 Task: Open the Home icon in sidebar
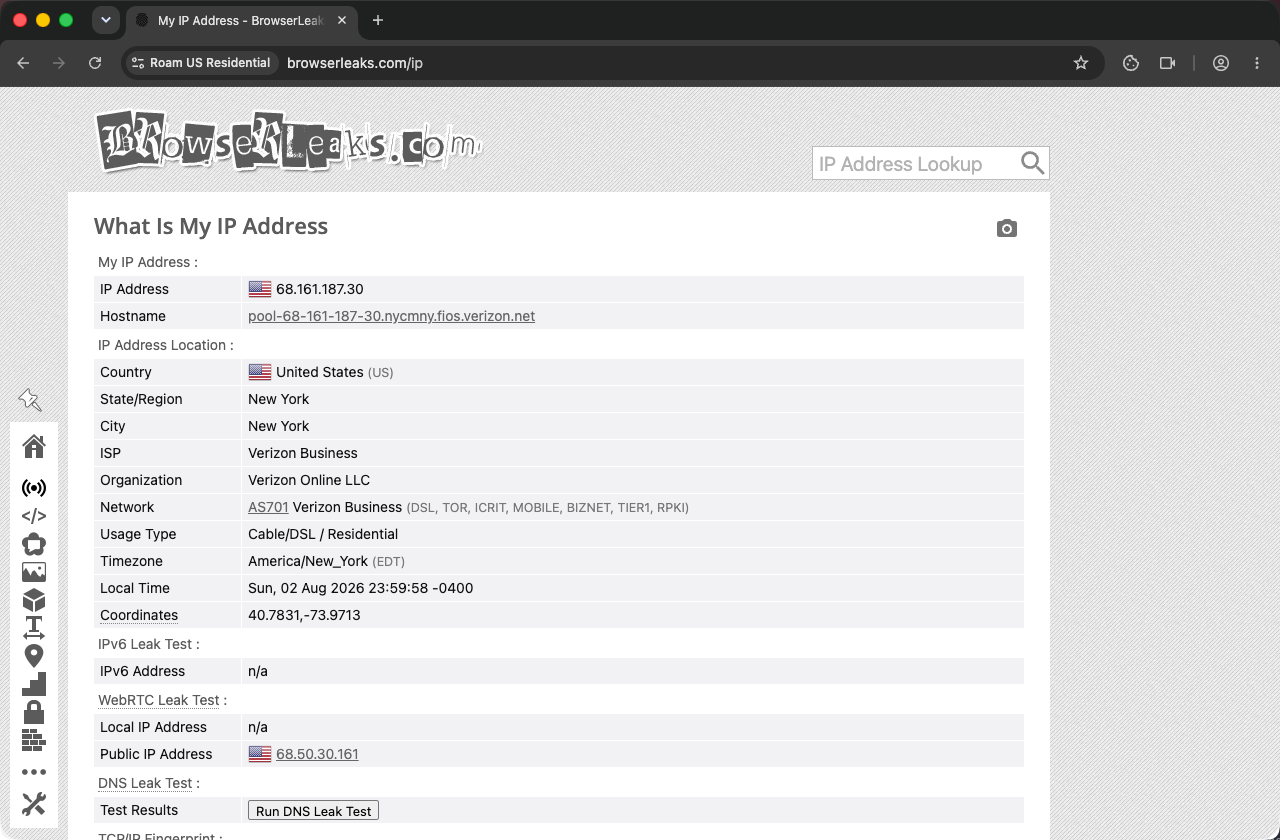34,446
